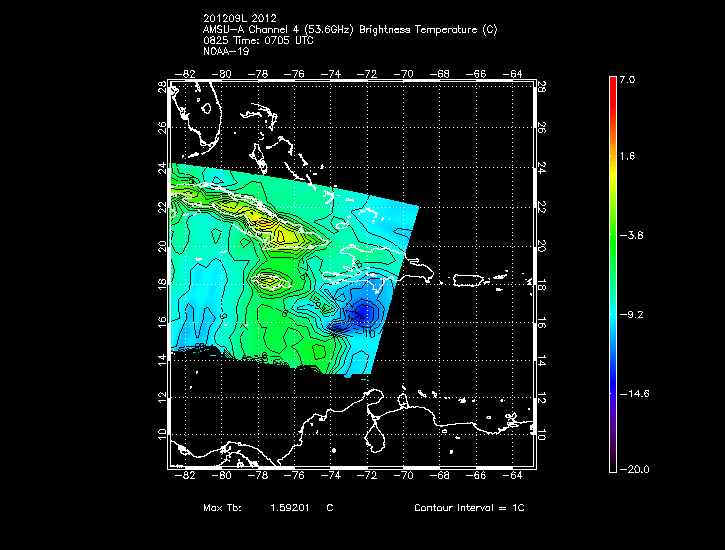Screen dimensions: 725x550
Task: Click the storm identifier text '201209L 2012'
Action: tap(240, 18)
